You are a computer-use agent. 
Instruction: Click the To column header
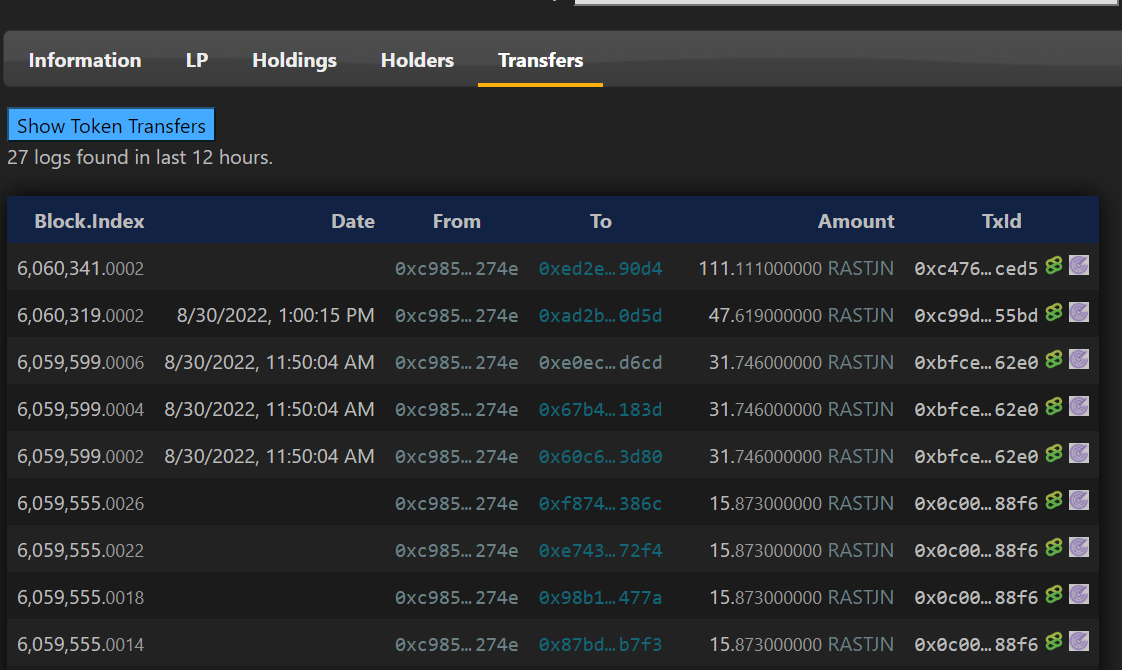pos(600,221)
